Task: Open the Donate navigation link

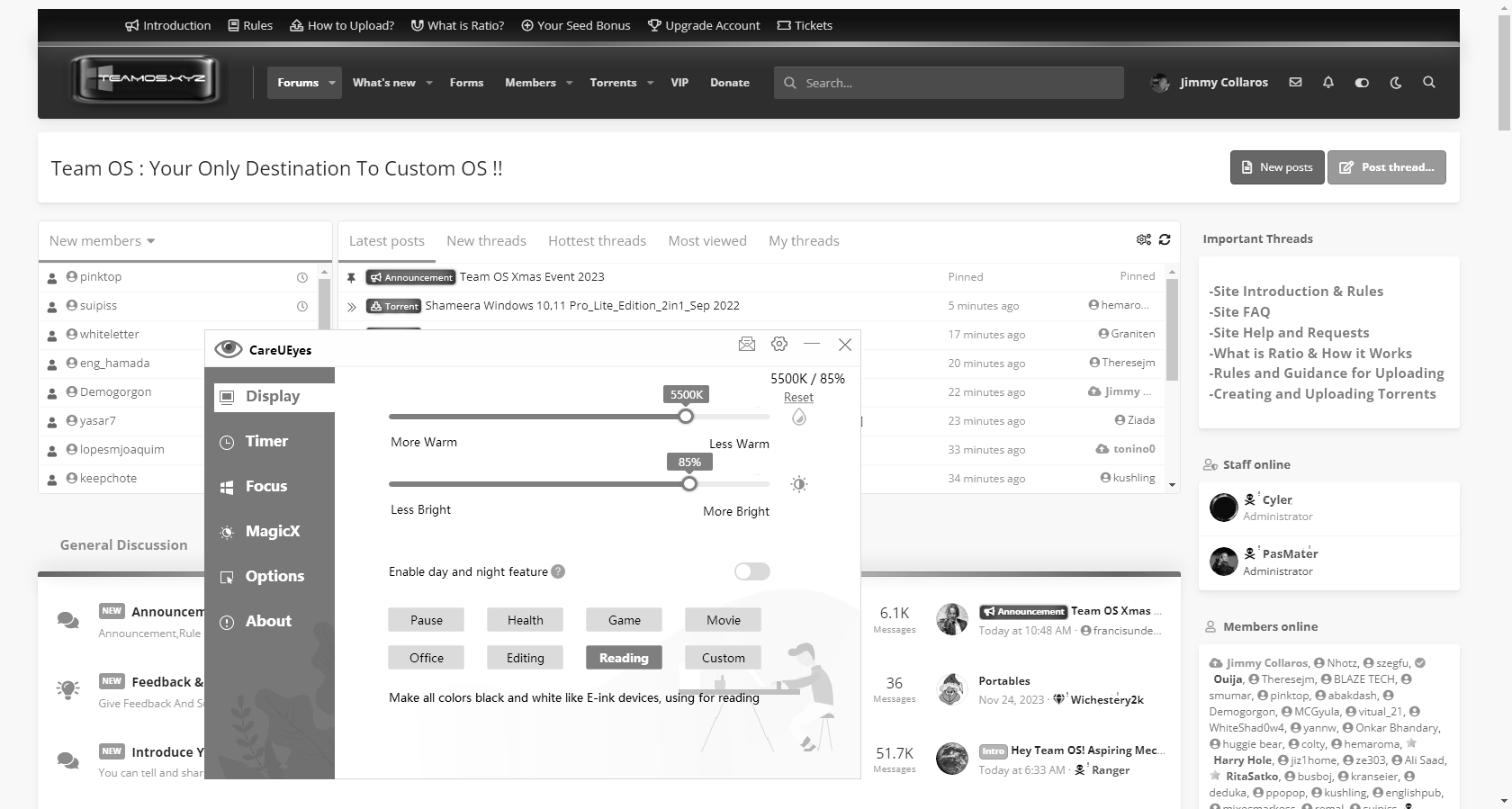Action: tap(730, 83)
